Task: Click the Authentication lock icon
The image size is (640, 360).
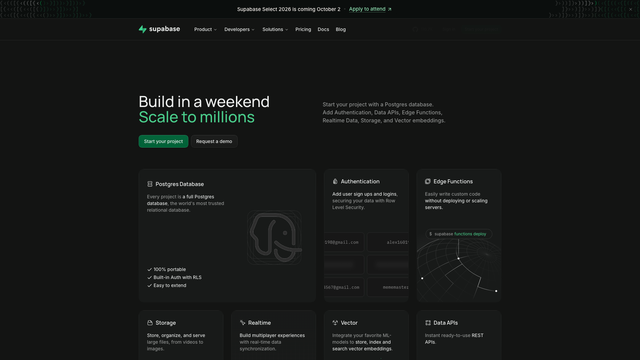Action: pyautogui.click(x=335, y=181)
